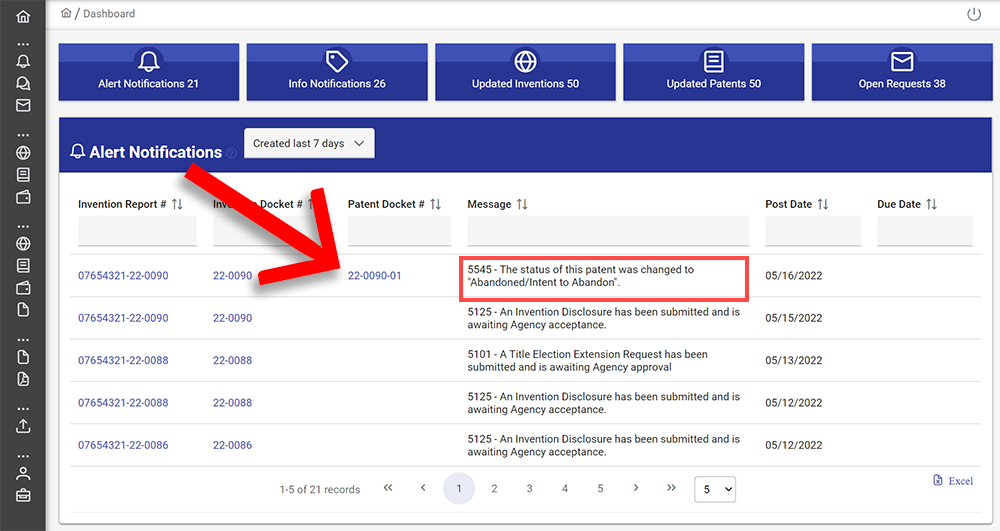Open the Open Requests 38 tile

pyautogui.click(x=901, y=72)
